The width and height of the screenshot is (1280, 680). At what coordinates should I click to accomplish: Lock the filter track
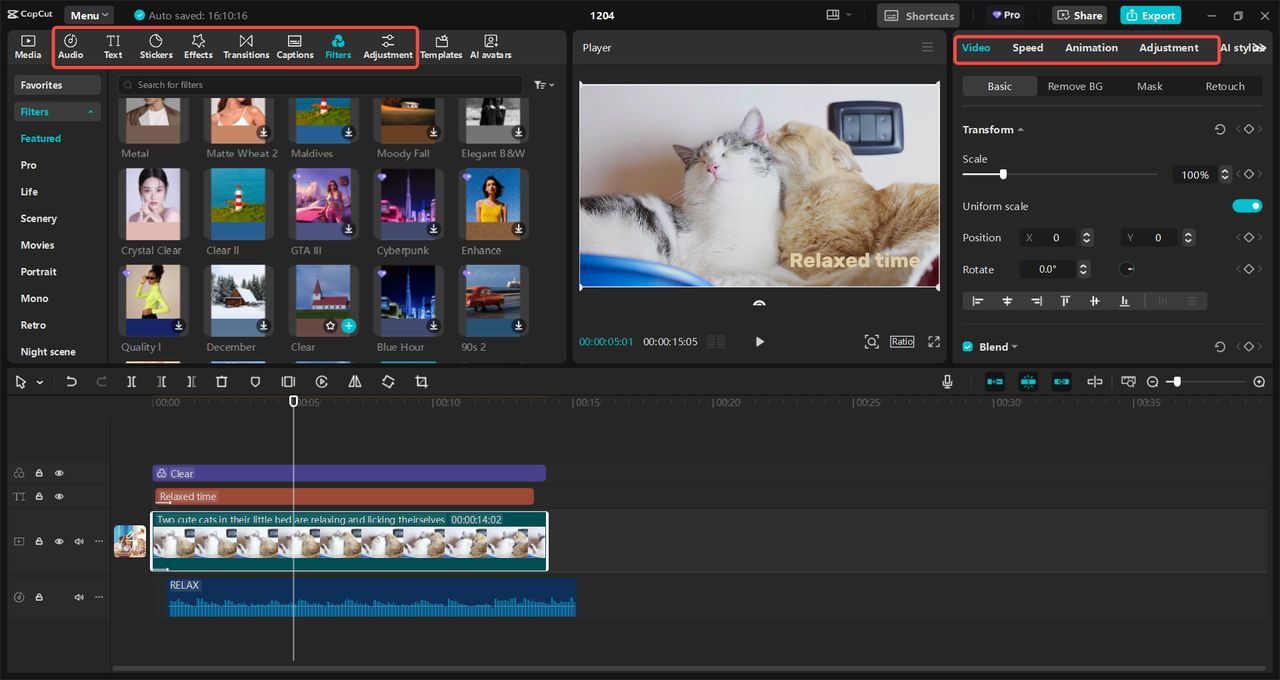tap(39, 473)
